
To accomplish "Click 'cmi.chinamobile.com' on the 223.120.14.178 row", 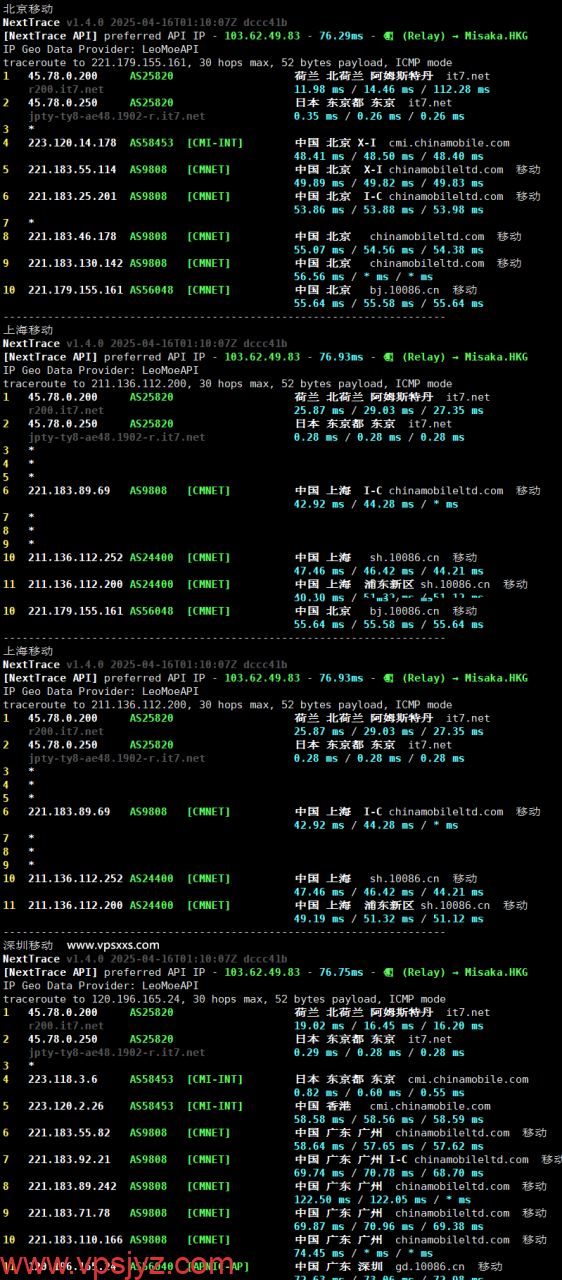I will (449, 143).
